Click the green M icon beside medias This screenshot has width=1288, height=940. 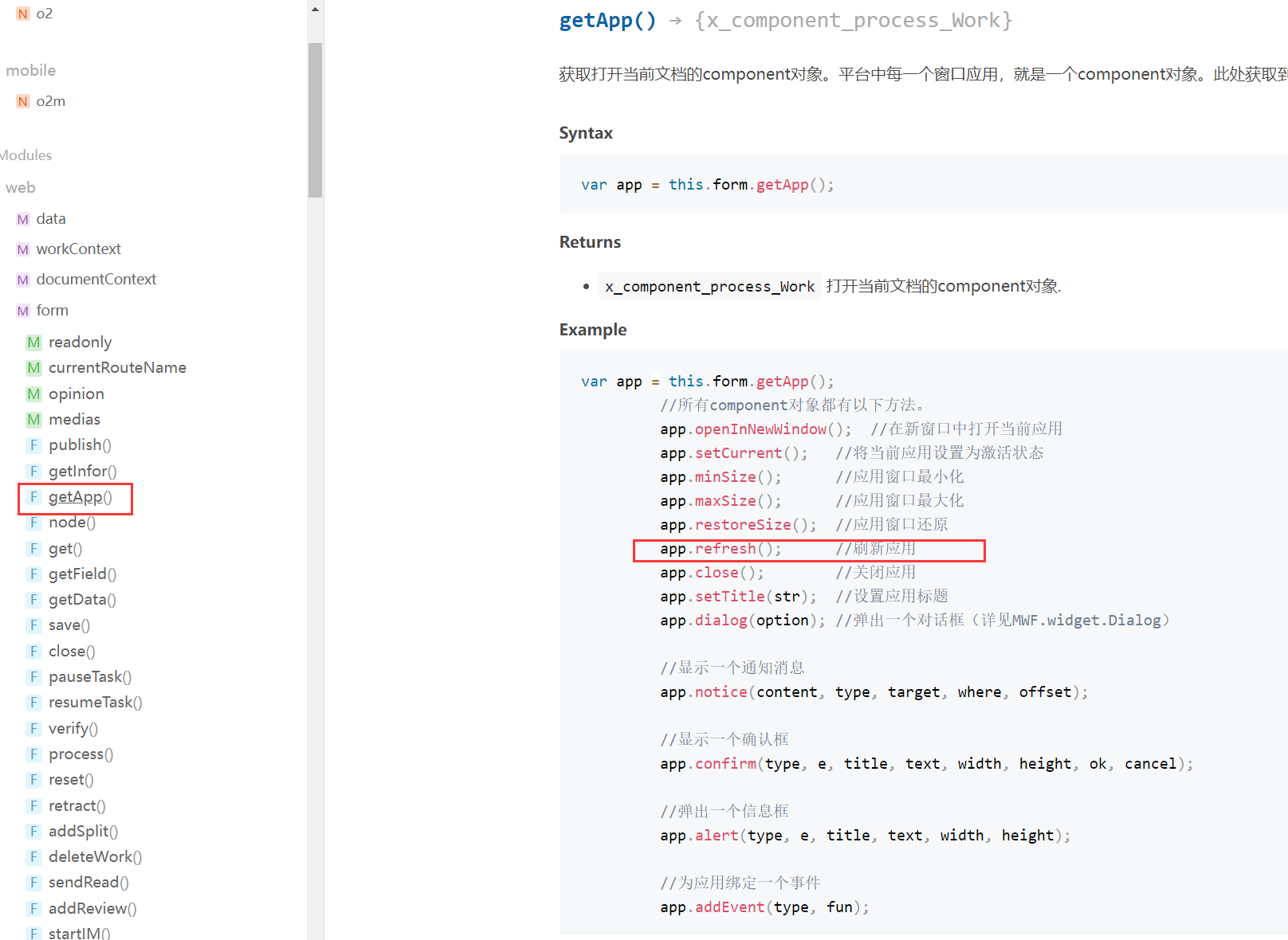pyautogui.click(x=33, y=420)
